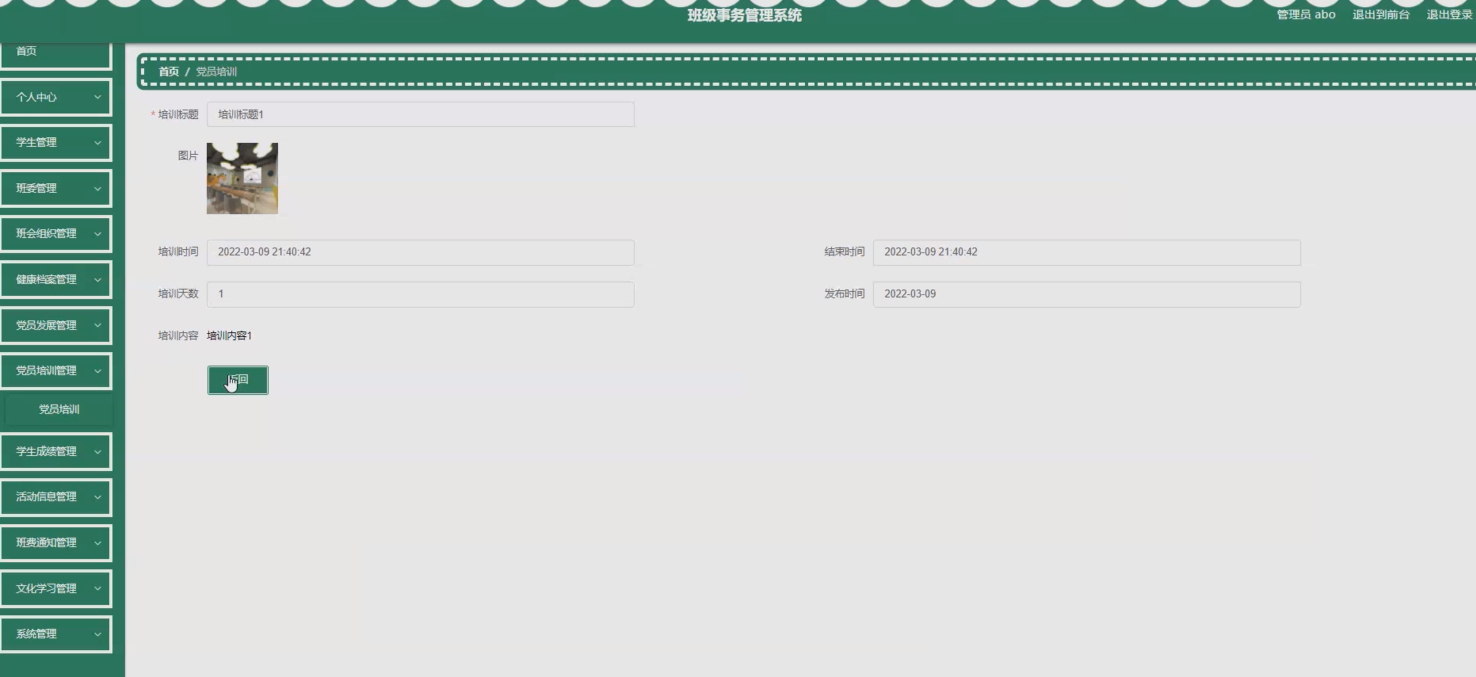
Task: Click the 发布时间 date field
Action: click(x=1087, y=294)
